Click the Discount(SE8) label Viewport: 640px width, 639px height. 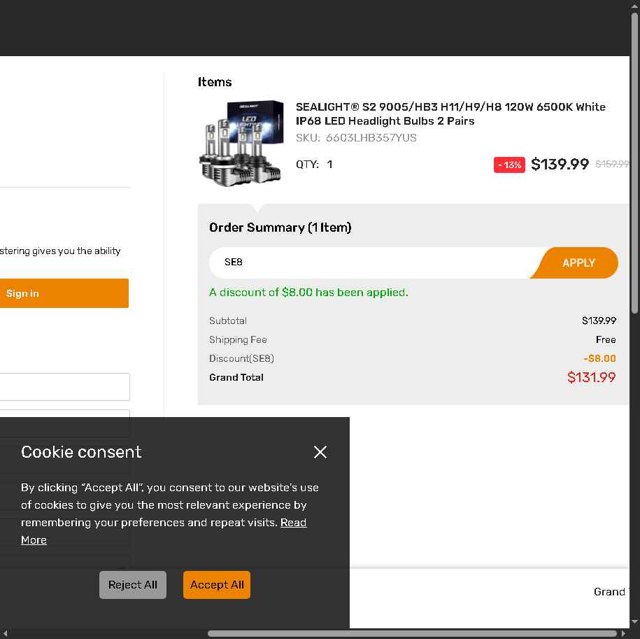[242, 358]
